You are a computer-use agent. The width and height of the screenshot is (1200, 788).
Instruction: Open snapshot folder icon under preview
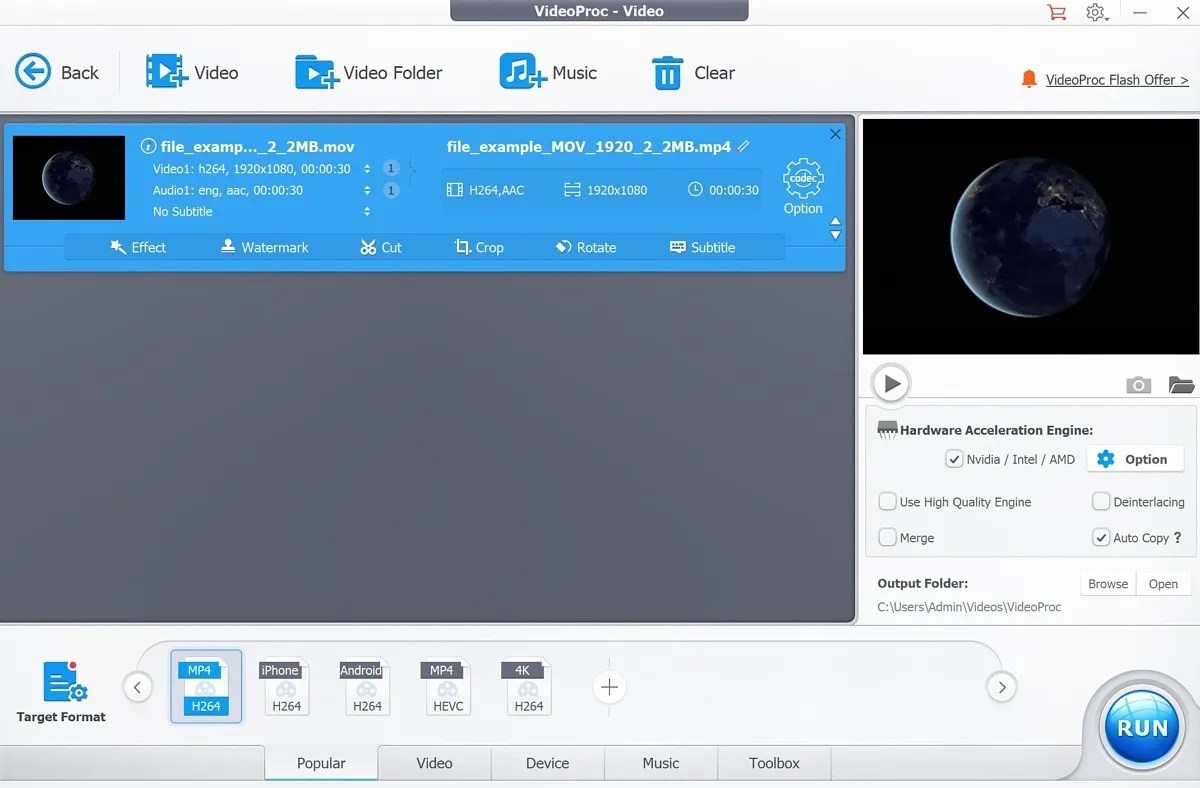click(x=1181, y=385)
